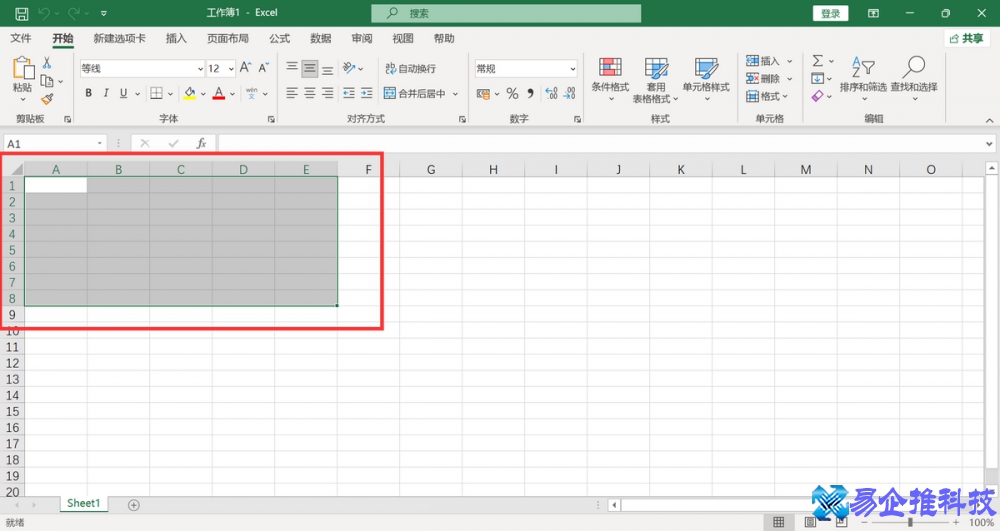Click the Share (共享) button
The width and height of the screenshot is (1000, 531).
click(967, 38)
